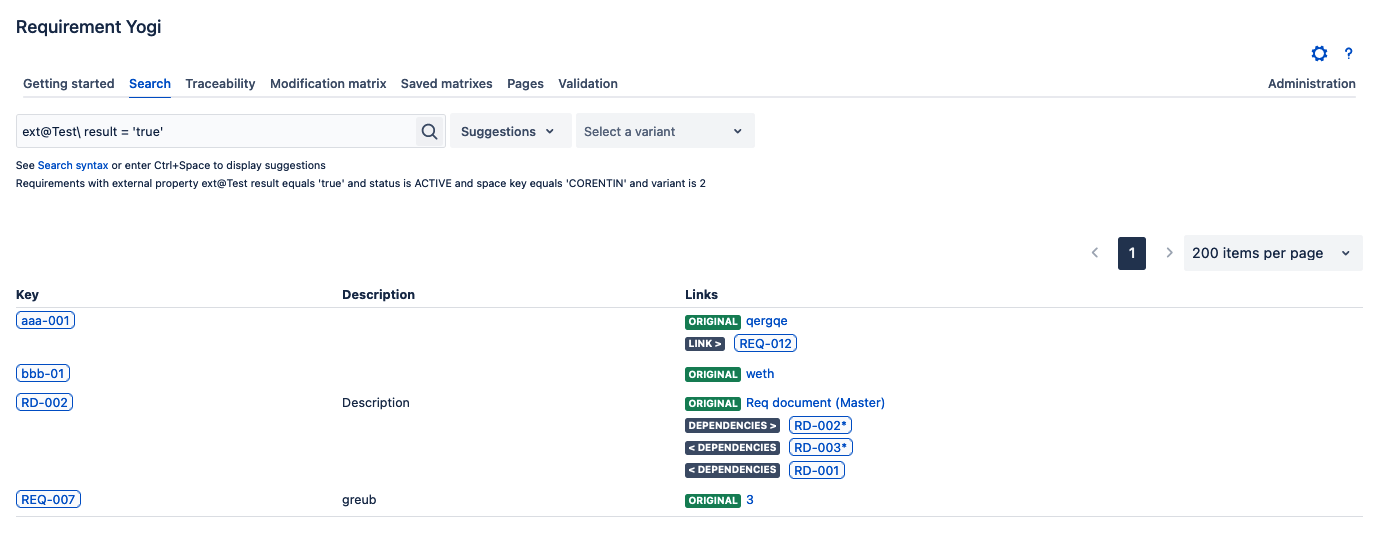Click the help question mark icon
The image size is (1383, 555).
[x=1348, y=54]
